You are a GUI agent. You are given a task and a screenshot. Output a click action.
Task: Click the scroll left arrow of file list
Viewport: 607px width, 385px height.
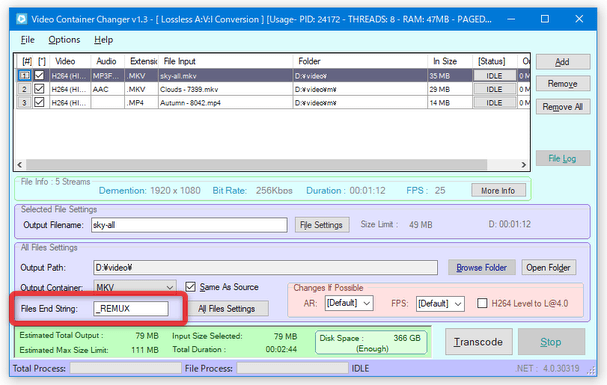point(20,164)
